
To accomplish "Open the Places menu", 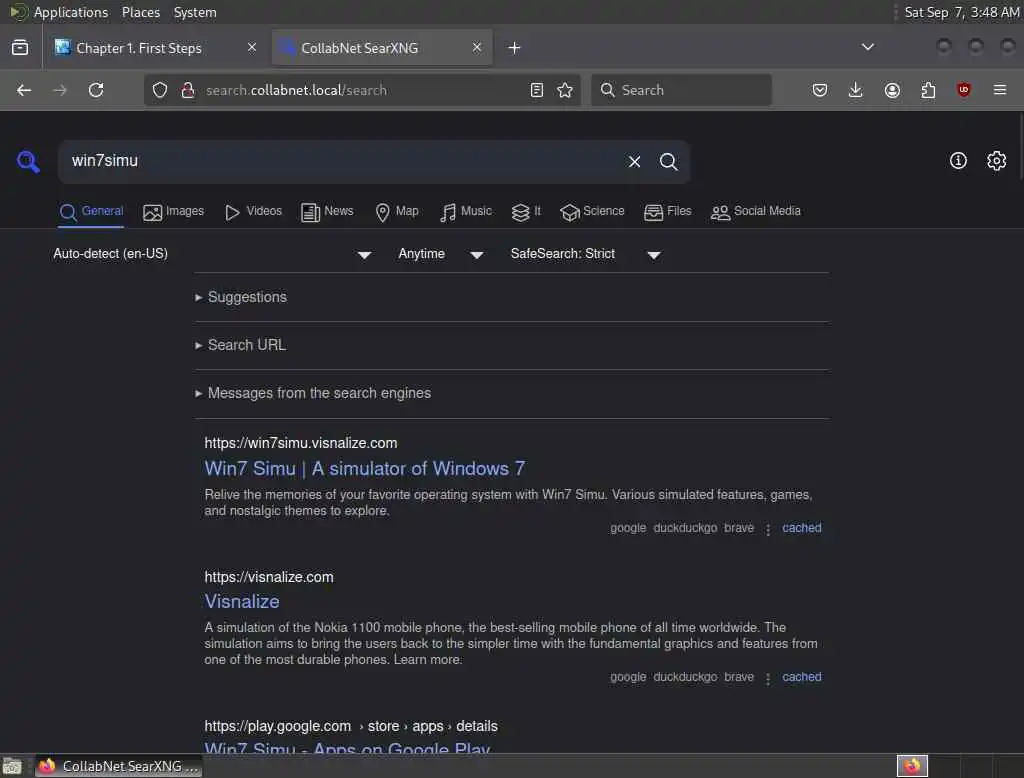I will click(x=140, y=12).
